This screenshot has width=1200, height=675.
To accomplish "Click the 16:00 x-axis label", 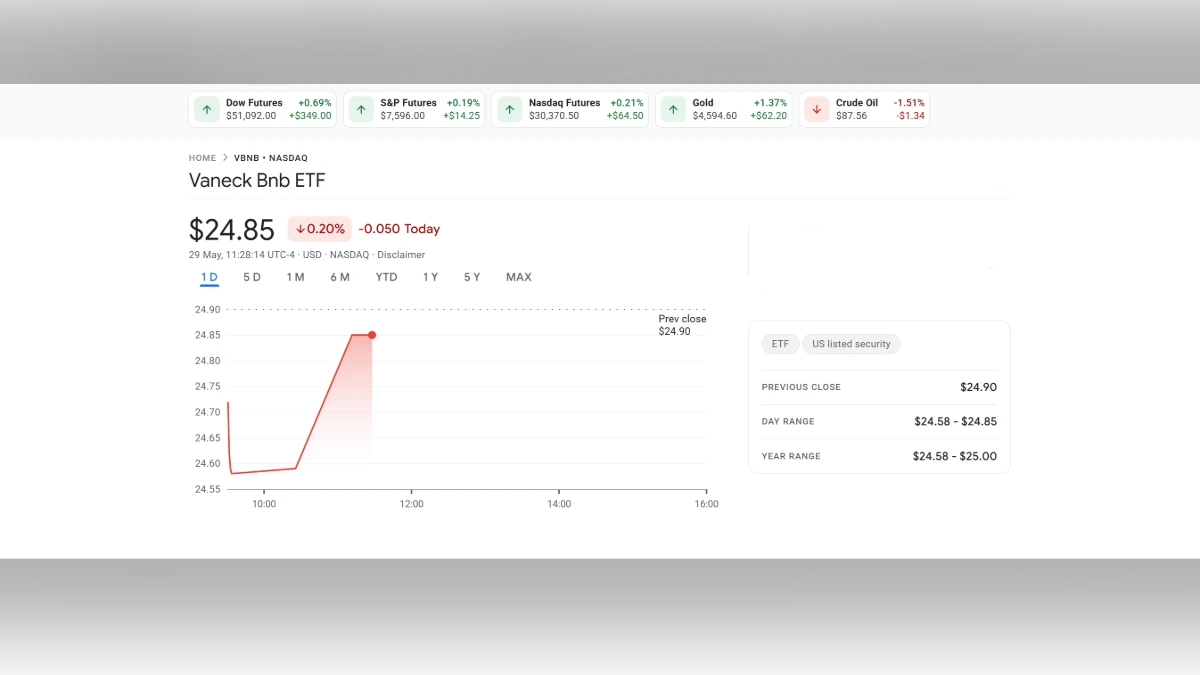I will [x=706, y=504].
